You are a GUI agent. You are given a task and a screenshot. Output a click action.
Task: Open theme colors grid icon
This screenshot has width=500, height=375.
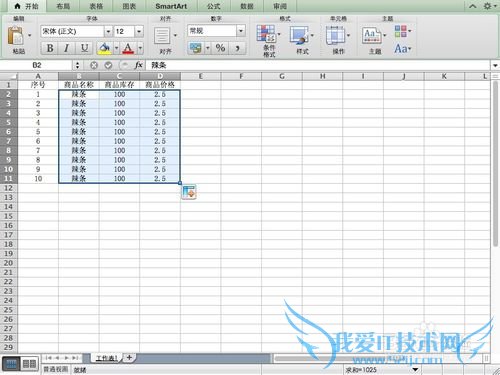401,31
